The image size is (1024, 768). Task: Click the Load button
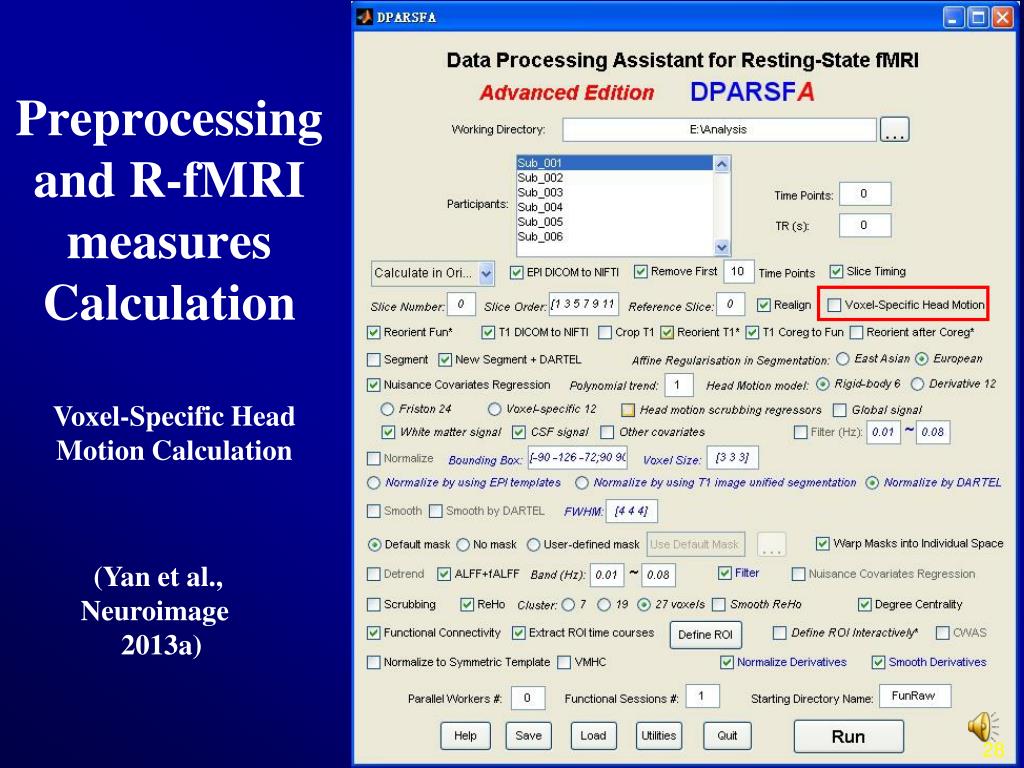pyautogui.click(x=593, y=736)
